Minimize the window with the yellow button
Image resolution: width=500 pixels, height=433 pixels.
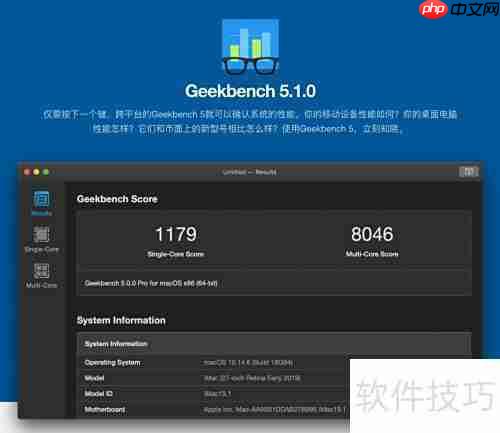[36, 172]
